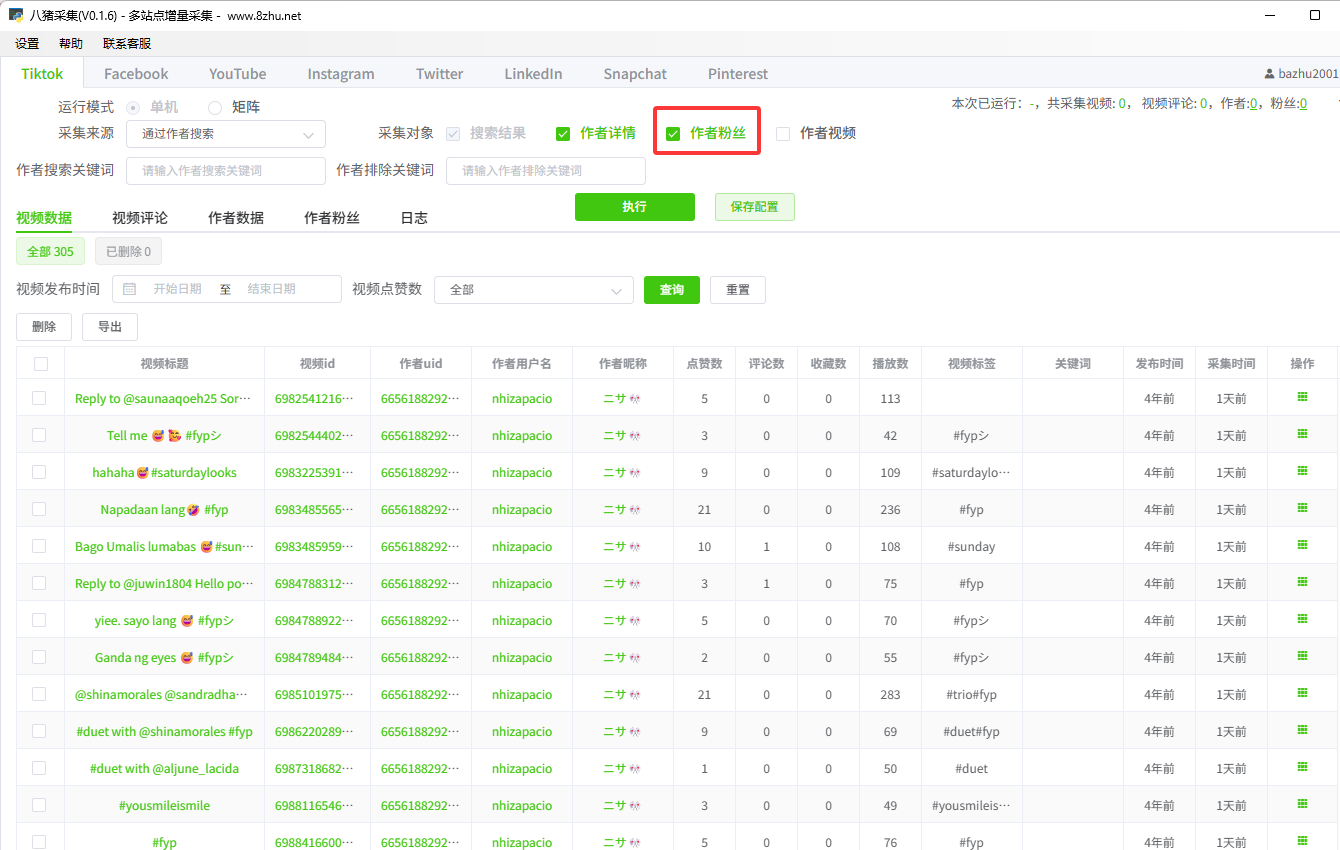This screenshot has height=850, width=1340.
Task: Open the 设置 menu
Action: click(27, 44)
